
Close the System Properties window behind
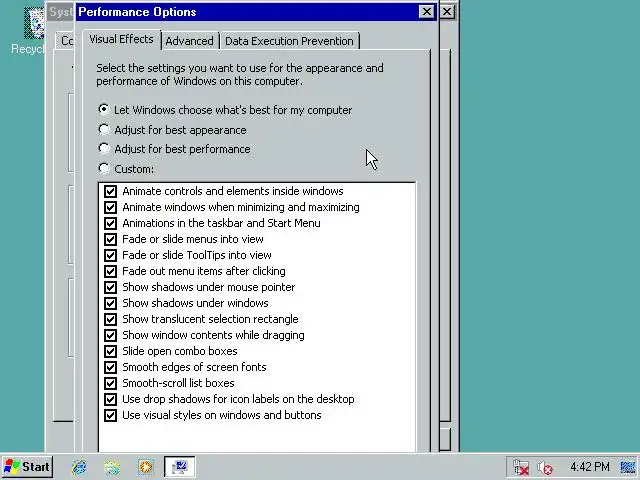[x=447, y=11]
